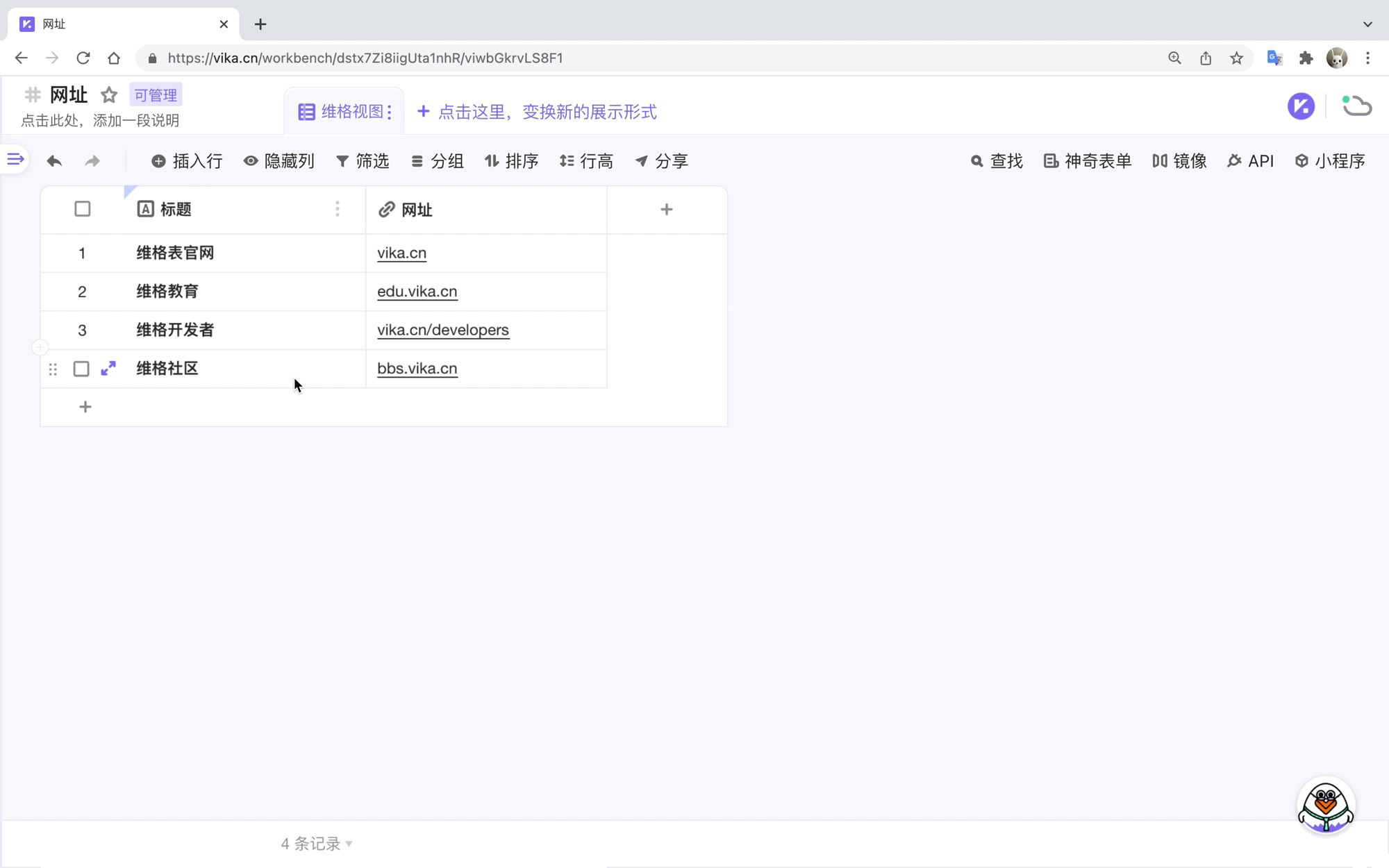1389x868 pixels.
Task: Add a new view via 点击这里，变换新的展示形式
Action: tap(537, 112)
